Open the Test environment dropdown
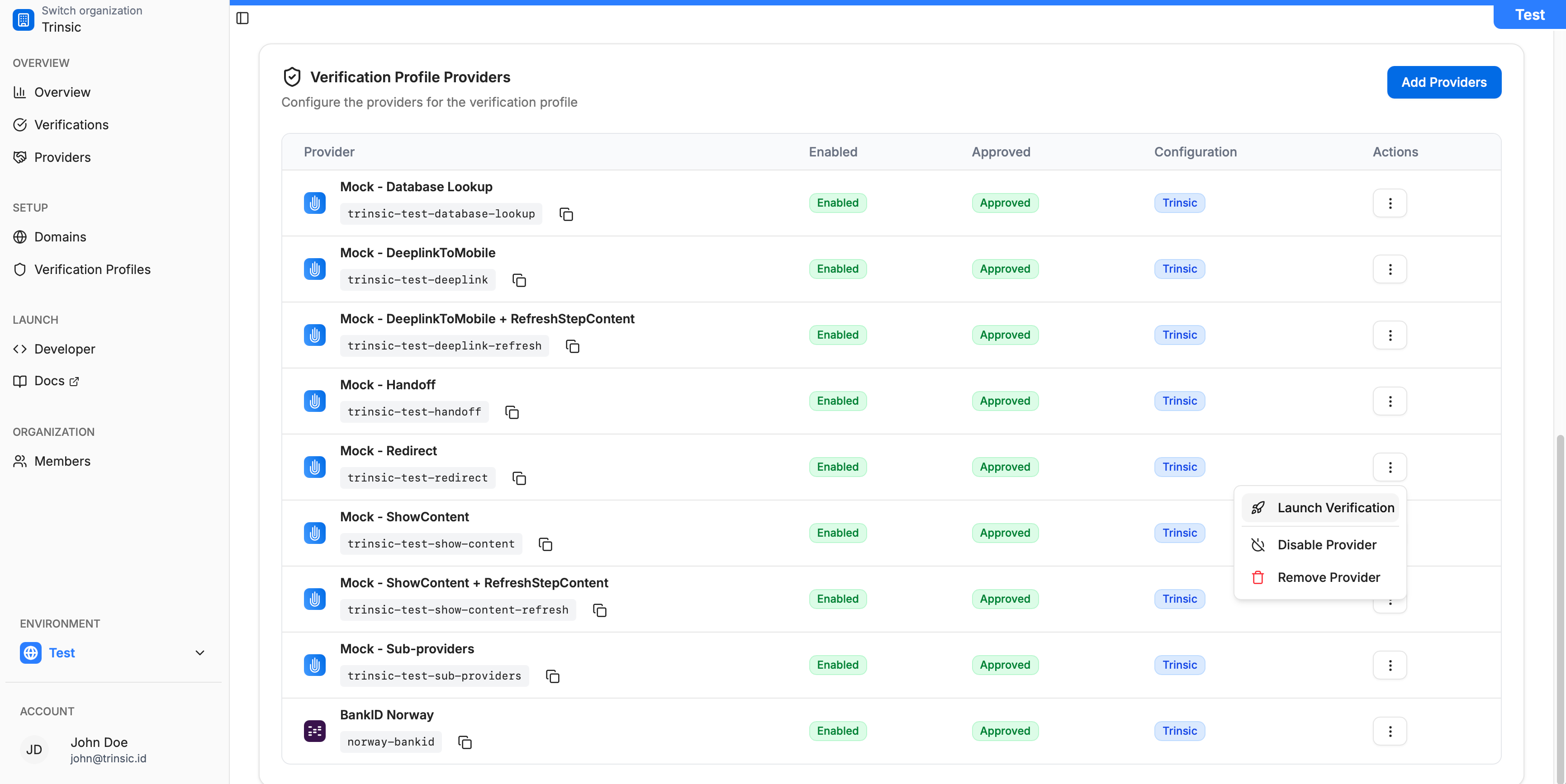The height and width of the screenshot is (784, 1566). [x=113, y=653]
